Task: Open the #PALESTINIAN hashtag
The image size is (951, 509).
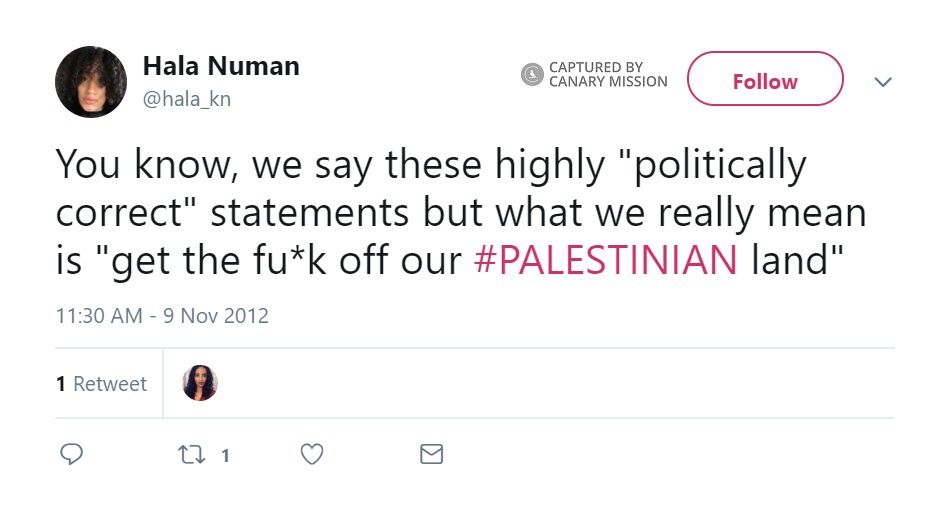Action: [604, 260]
